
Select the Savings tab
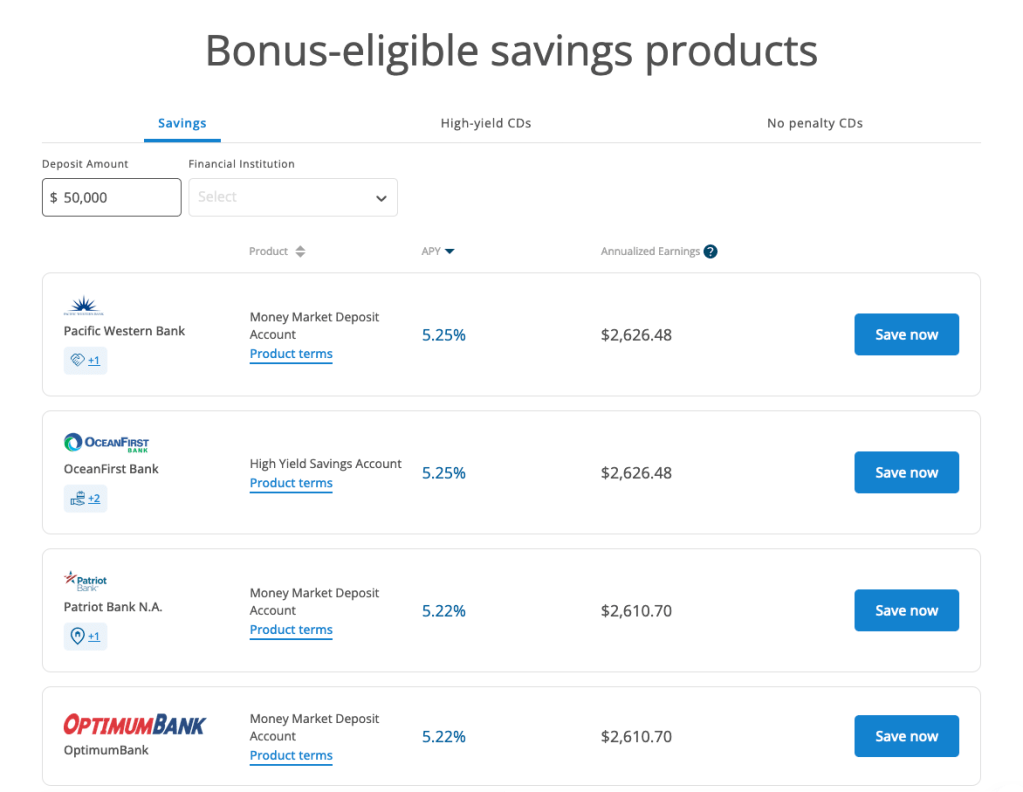coord(182,123)
